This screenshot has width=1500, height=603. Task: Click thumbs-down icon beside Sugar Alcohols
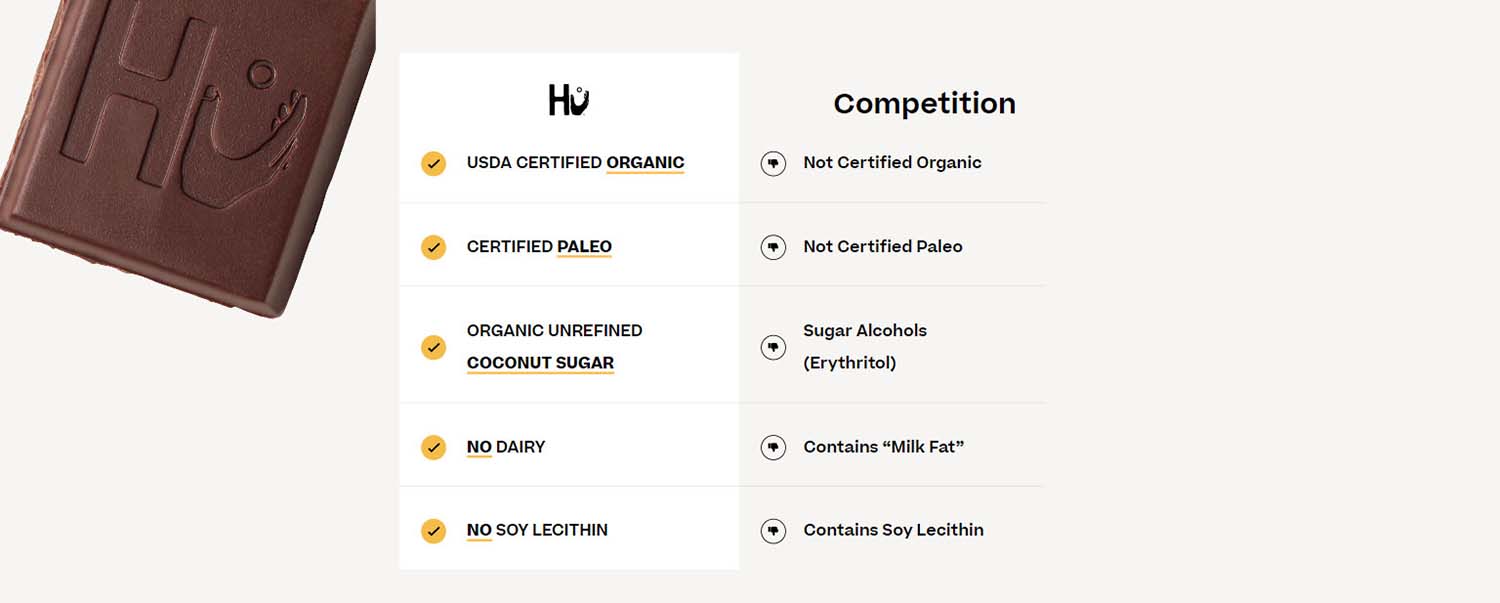click(773, 347)
